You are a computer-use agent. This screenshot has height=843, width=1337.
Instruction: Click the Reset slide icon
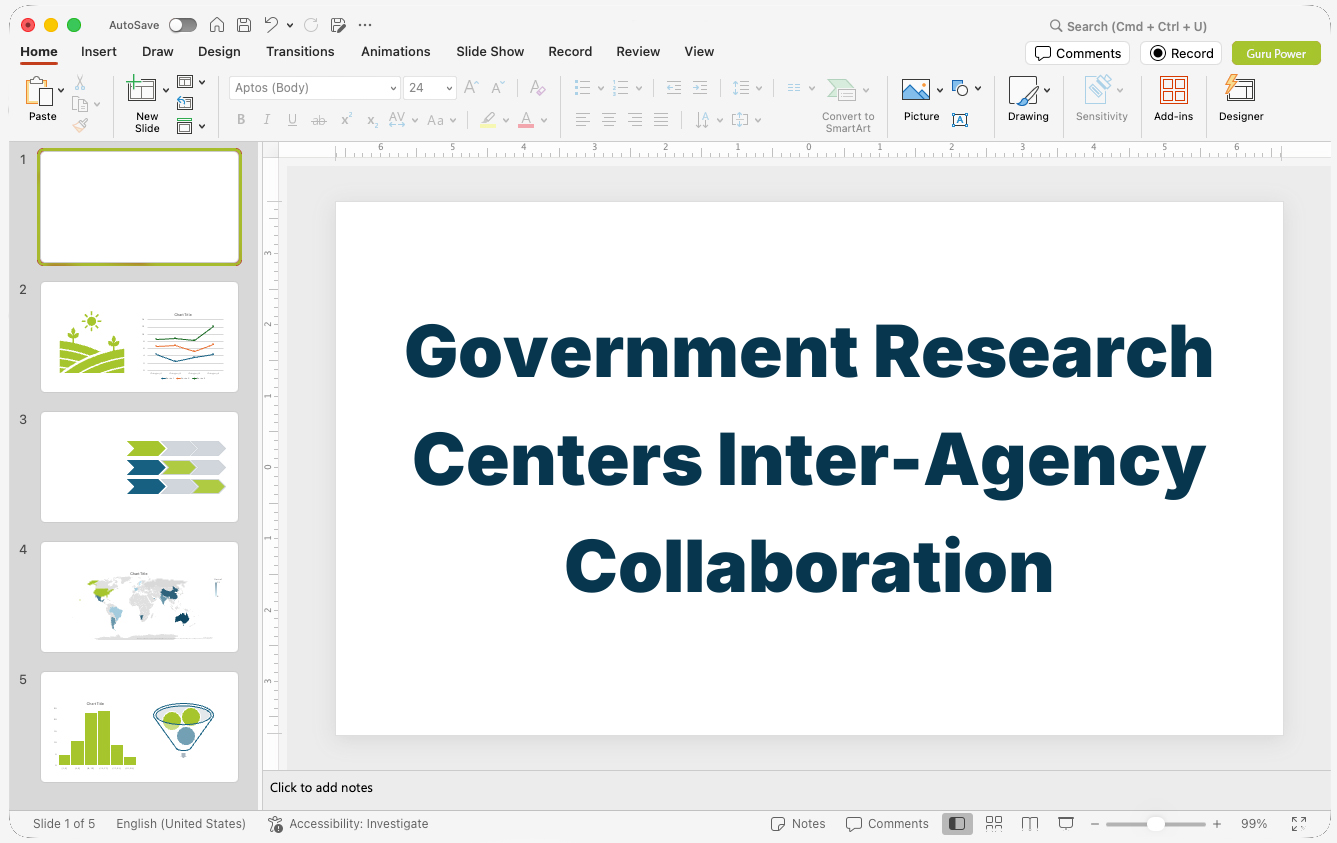pos(185,103)
